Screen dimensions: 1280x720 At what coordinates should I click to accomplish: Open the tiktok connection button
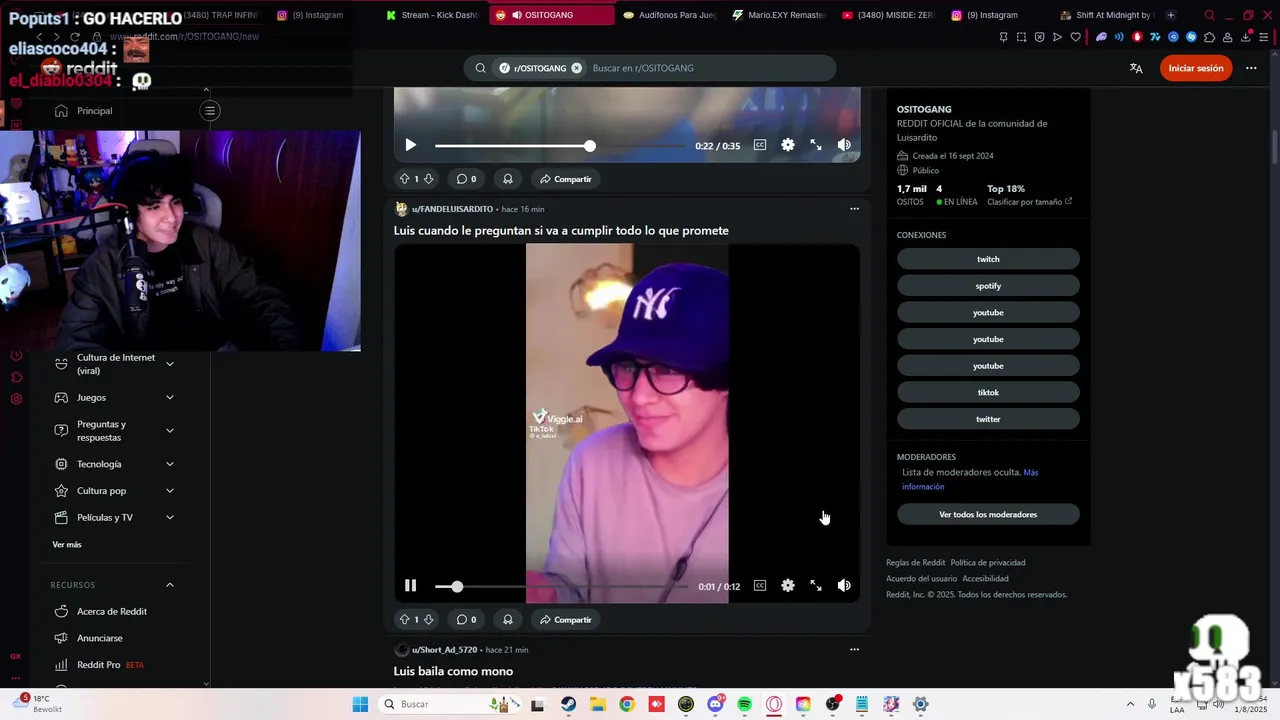pos(988,393)
